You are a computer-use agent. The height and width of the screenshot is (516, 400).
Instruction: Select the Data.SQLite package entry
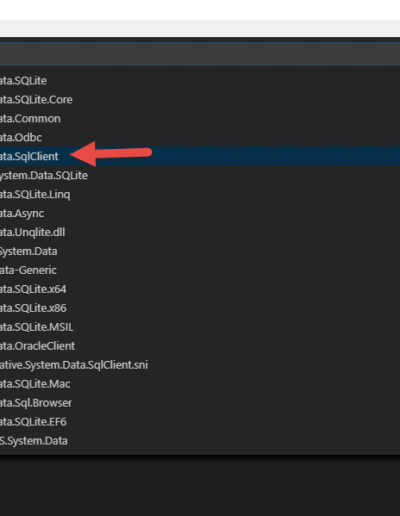(200, 80)
